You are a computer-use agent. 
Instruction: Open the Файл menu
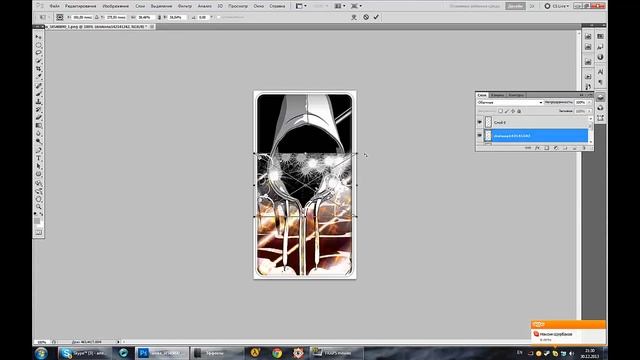click(54, 6)
